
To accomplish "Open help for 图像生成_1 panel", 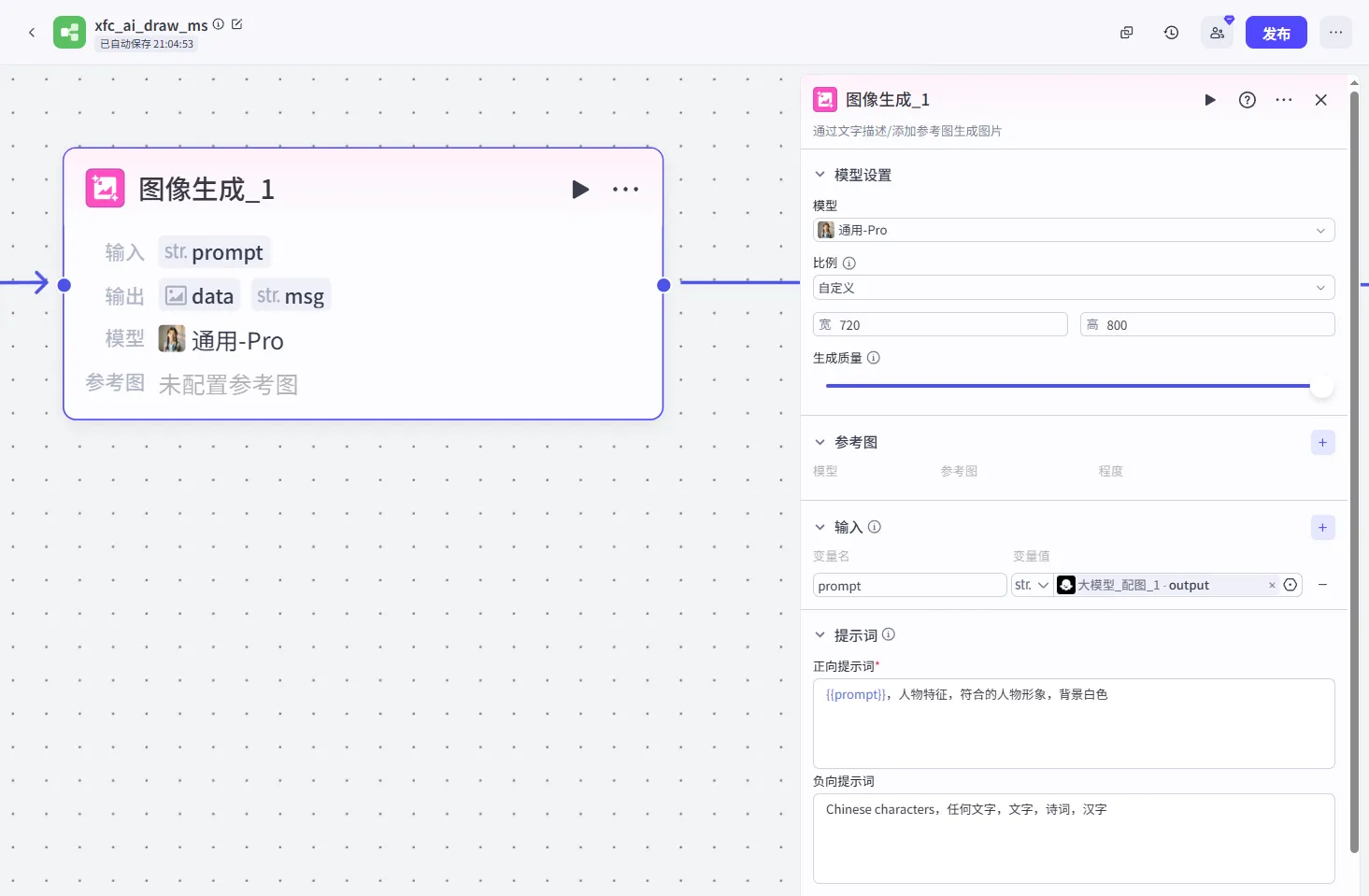I will tap(1248, 100).
